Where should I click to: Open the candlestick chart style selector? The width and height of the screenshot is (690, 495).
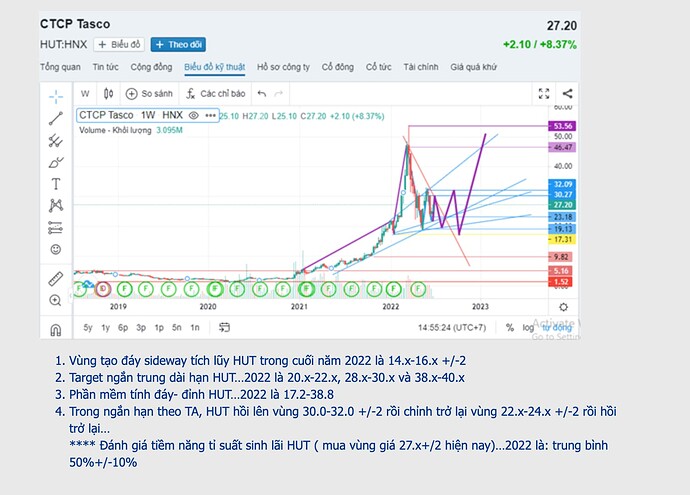pyautogui.click(x=108, y=94)
